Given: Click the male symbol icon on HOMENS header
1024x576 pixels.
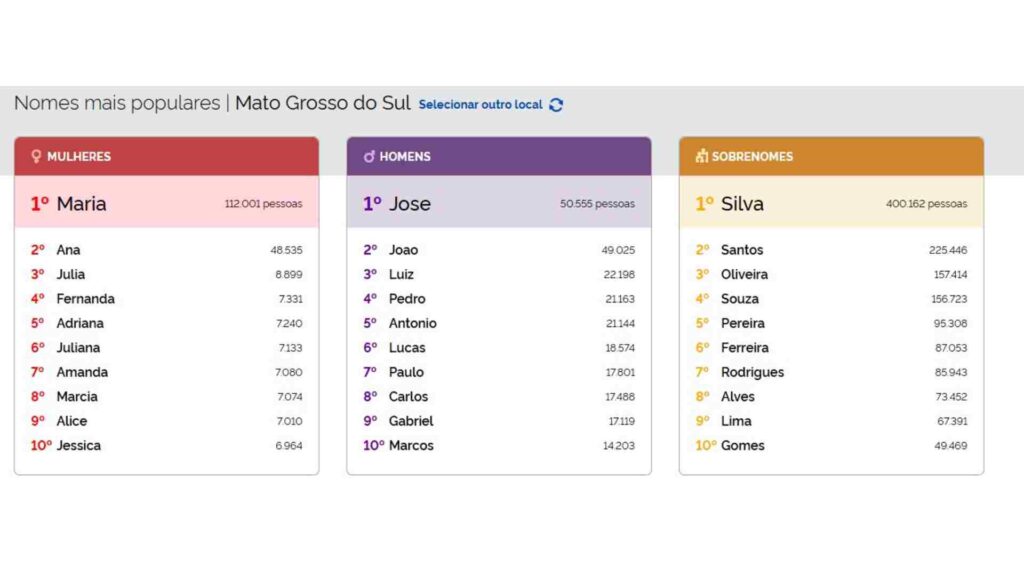Looking at the screenshot, I should click(x=368, y=156).
